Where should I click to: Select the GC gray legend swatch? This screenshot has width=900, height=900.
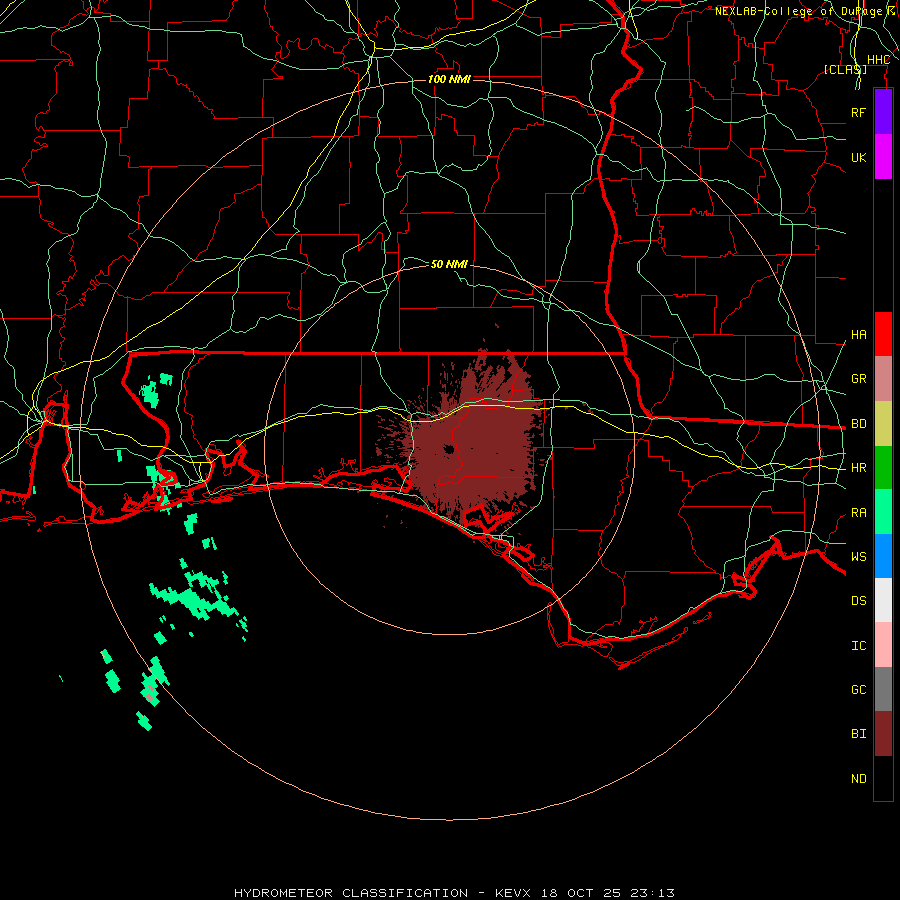pyautogui.click(x=883, y=689)
